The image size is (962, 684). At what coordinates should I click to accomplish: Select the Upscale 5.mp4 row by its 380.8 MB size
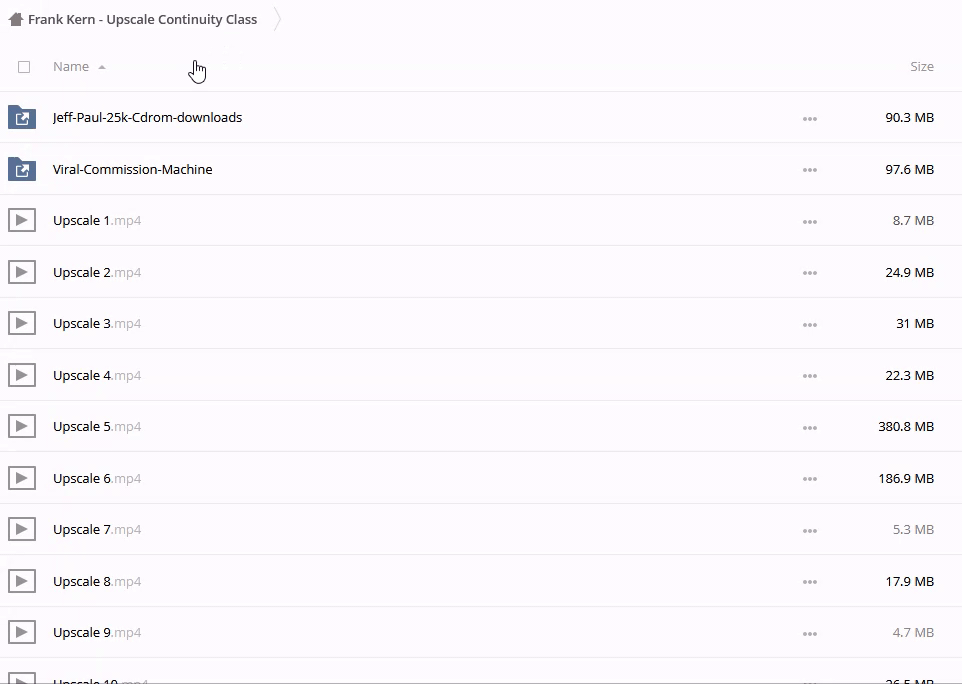905,427
